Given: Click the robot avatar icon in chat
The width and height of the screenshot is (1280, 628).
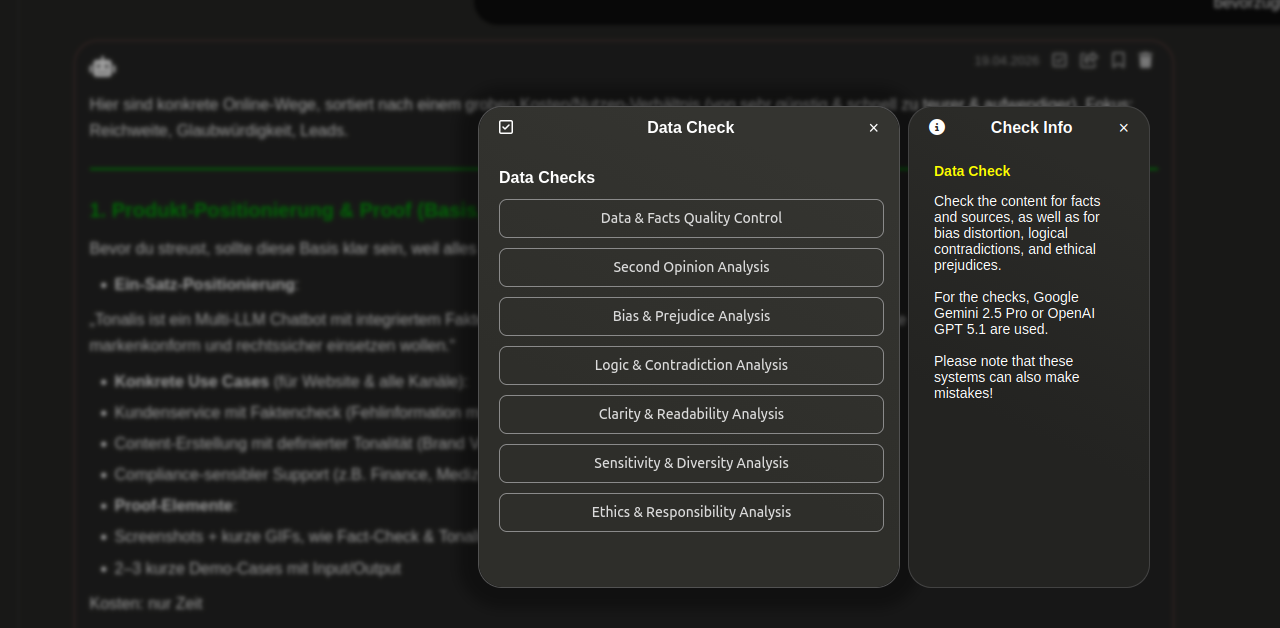Looking at the screenshot, I should 102,67.
